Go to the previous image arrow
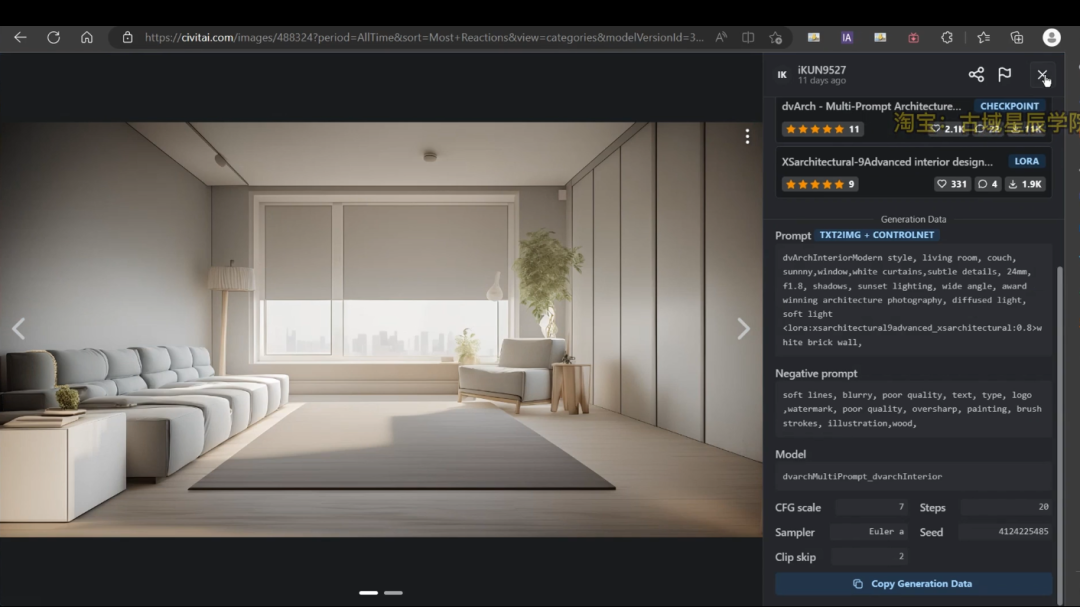 [18, 329]
